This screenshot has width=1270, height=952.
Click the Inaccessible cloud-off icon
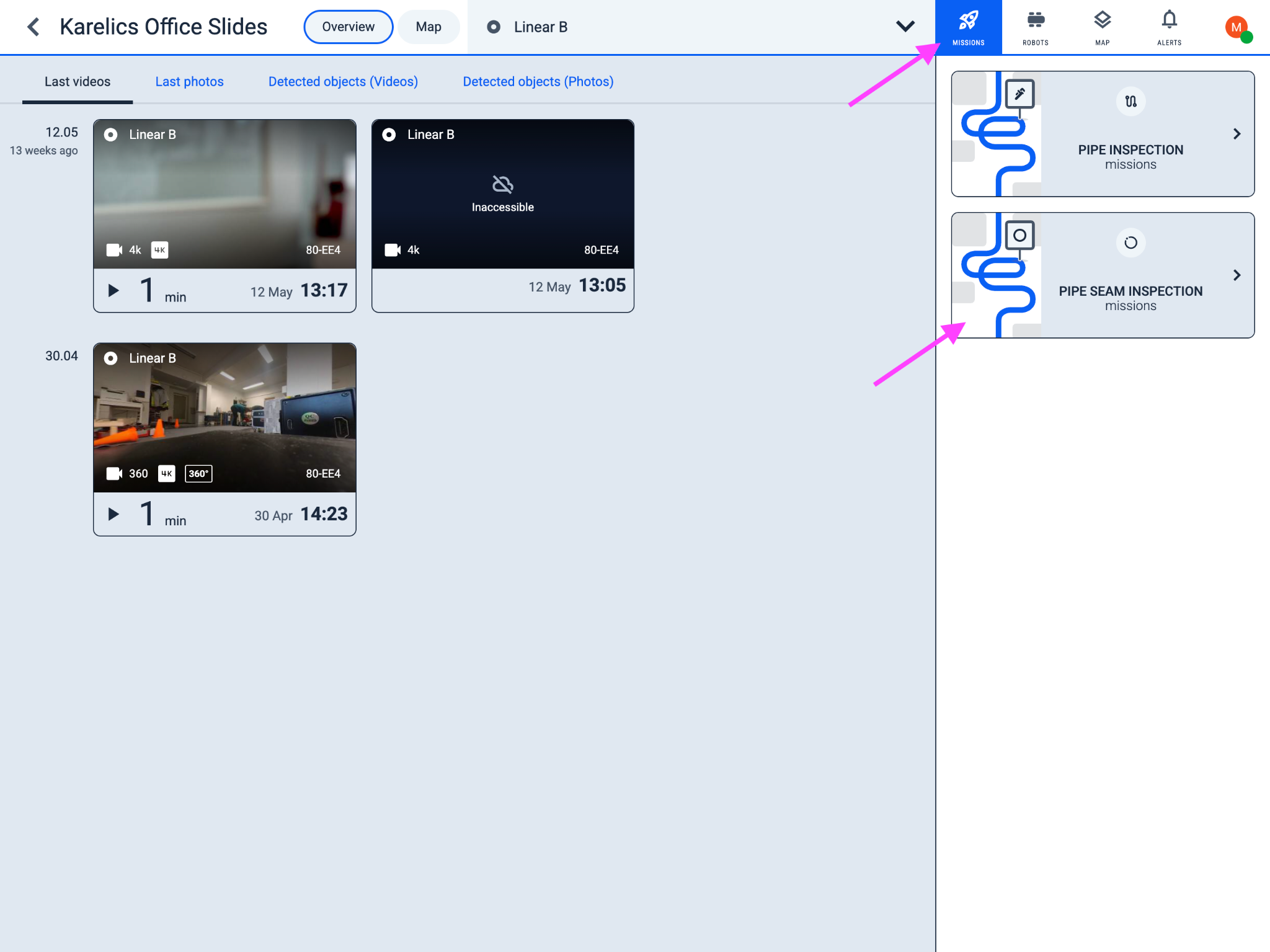(502, 184)
